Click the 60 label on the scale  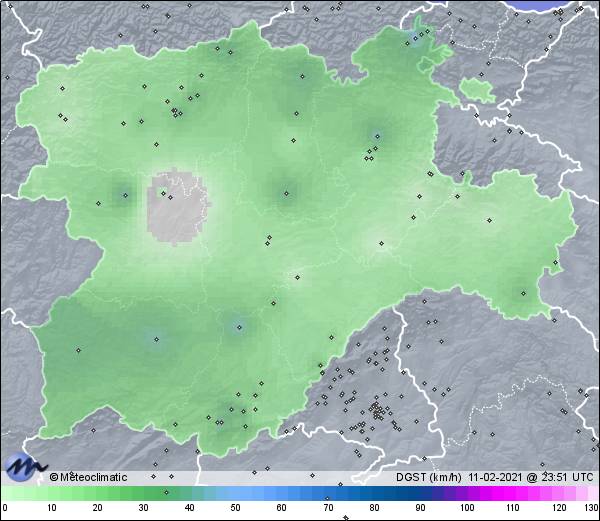coord(282,508)
